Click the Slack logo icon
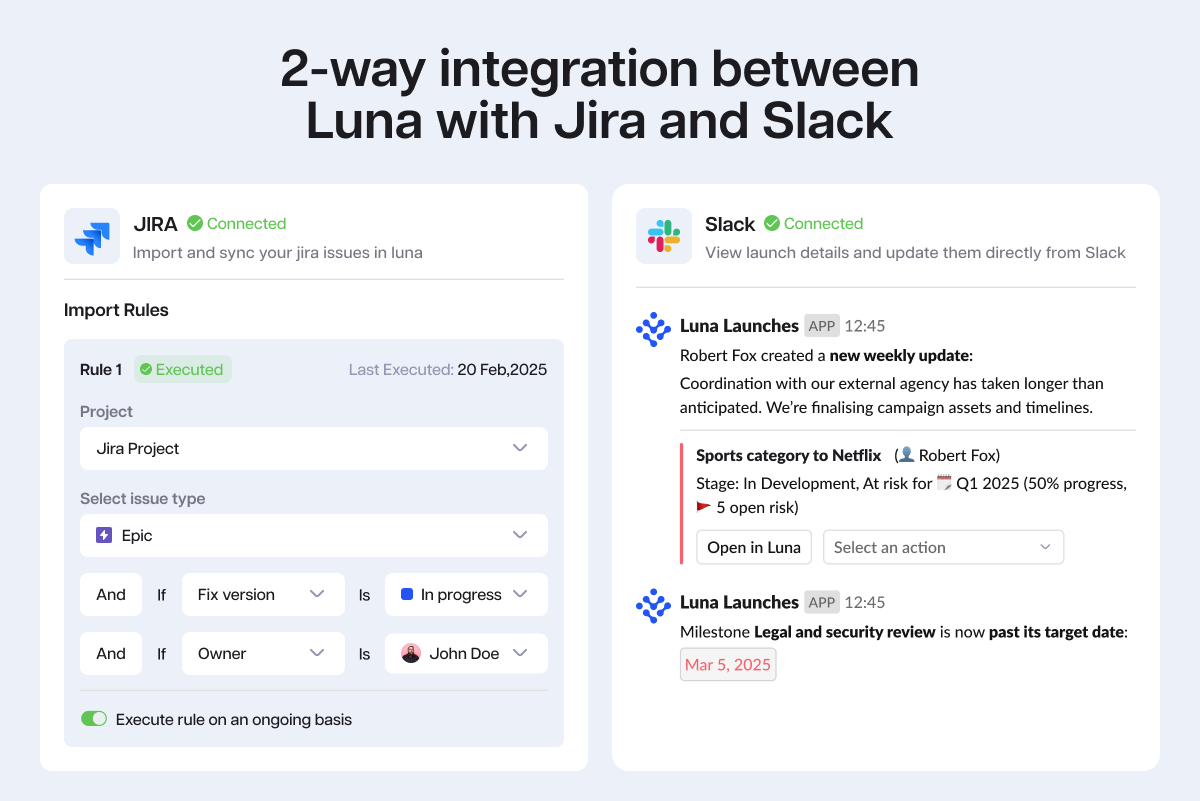 (664, 236)
